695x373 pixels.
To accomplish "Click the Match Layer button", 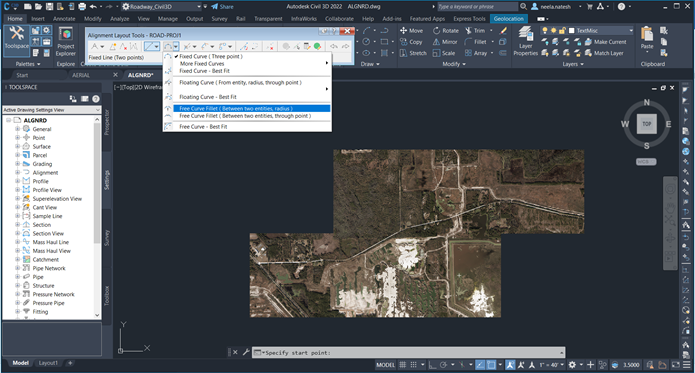I will (604, 53).
